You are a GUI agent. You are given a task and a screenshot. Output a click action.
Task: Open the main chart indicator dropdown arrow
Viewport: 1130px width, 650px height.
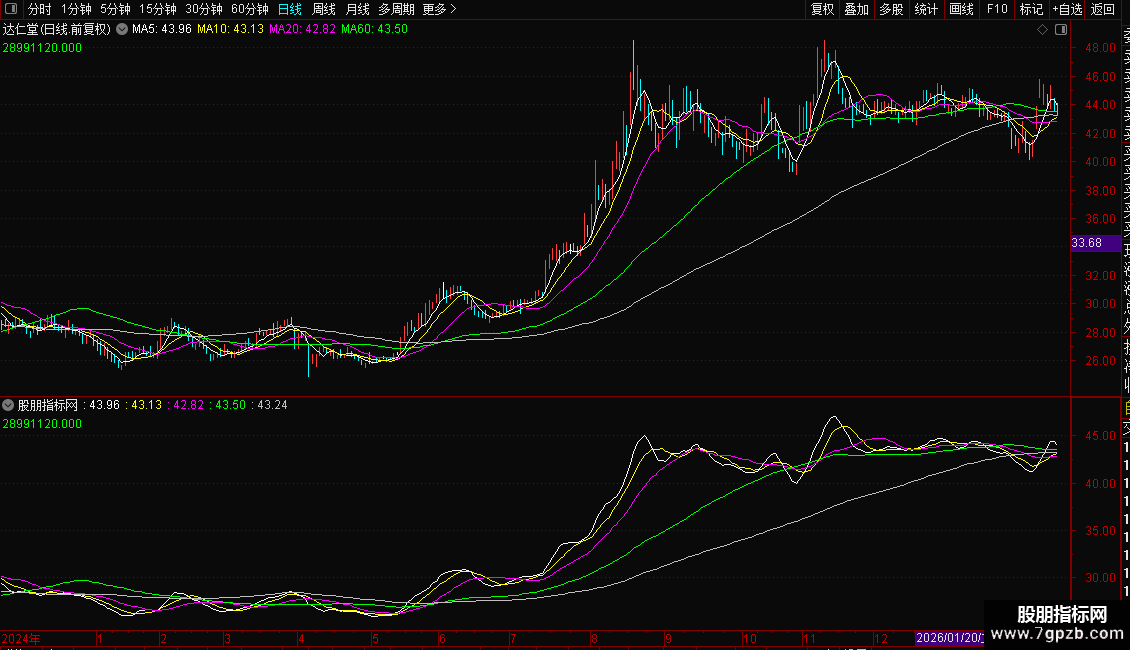coord(122,29)
